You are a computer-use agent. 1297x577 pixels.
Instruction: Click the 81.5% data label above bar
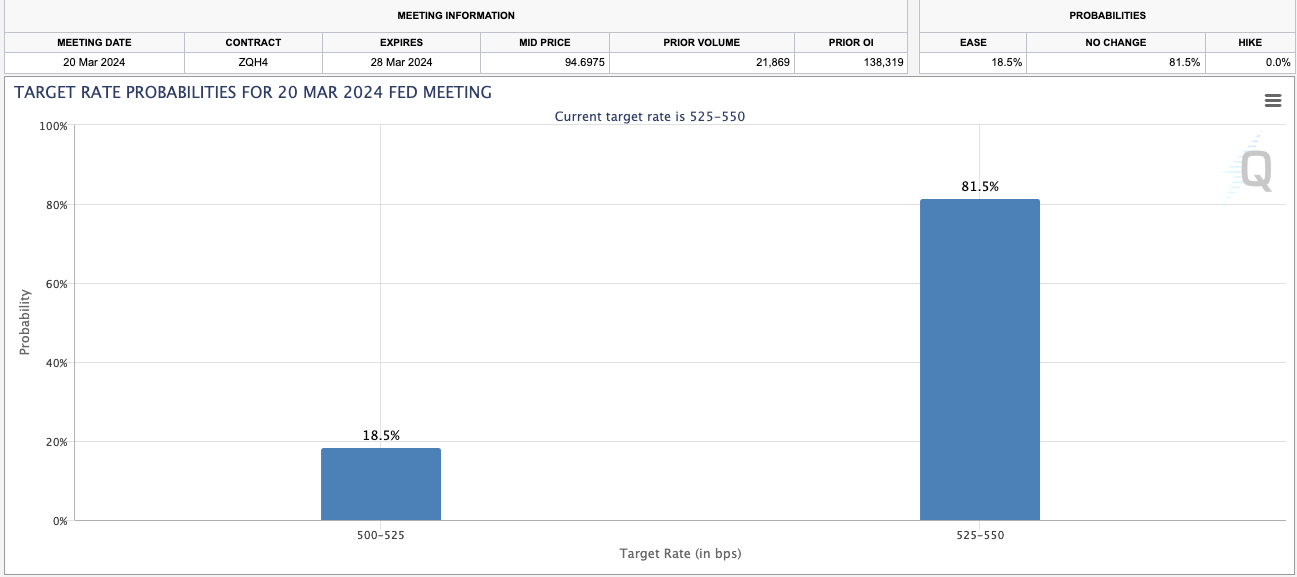[980, 186]
